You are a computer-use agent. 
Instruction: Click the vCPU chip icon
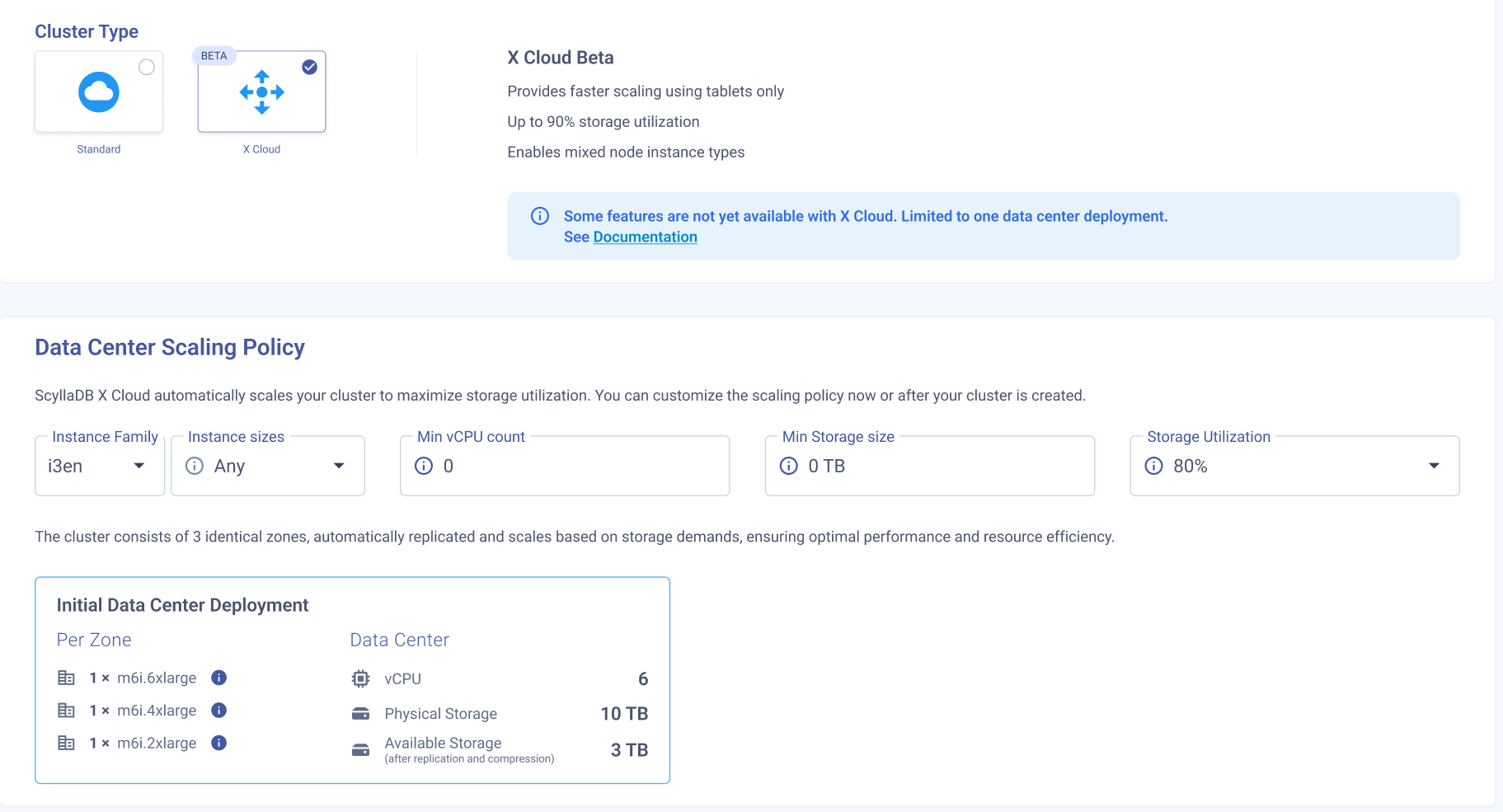360,678
